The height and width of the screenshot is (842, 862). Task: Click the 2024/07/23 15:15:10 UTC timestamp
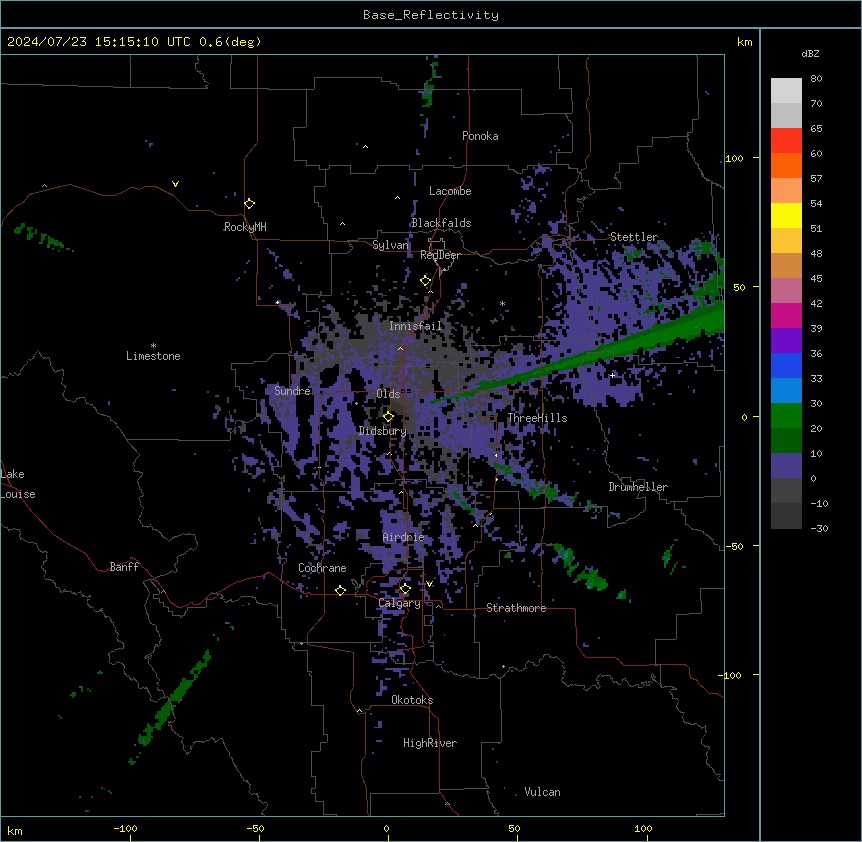tap(134, 42)
